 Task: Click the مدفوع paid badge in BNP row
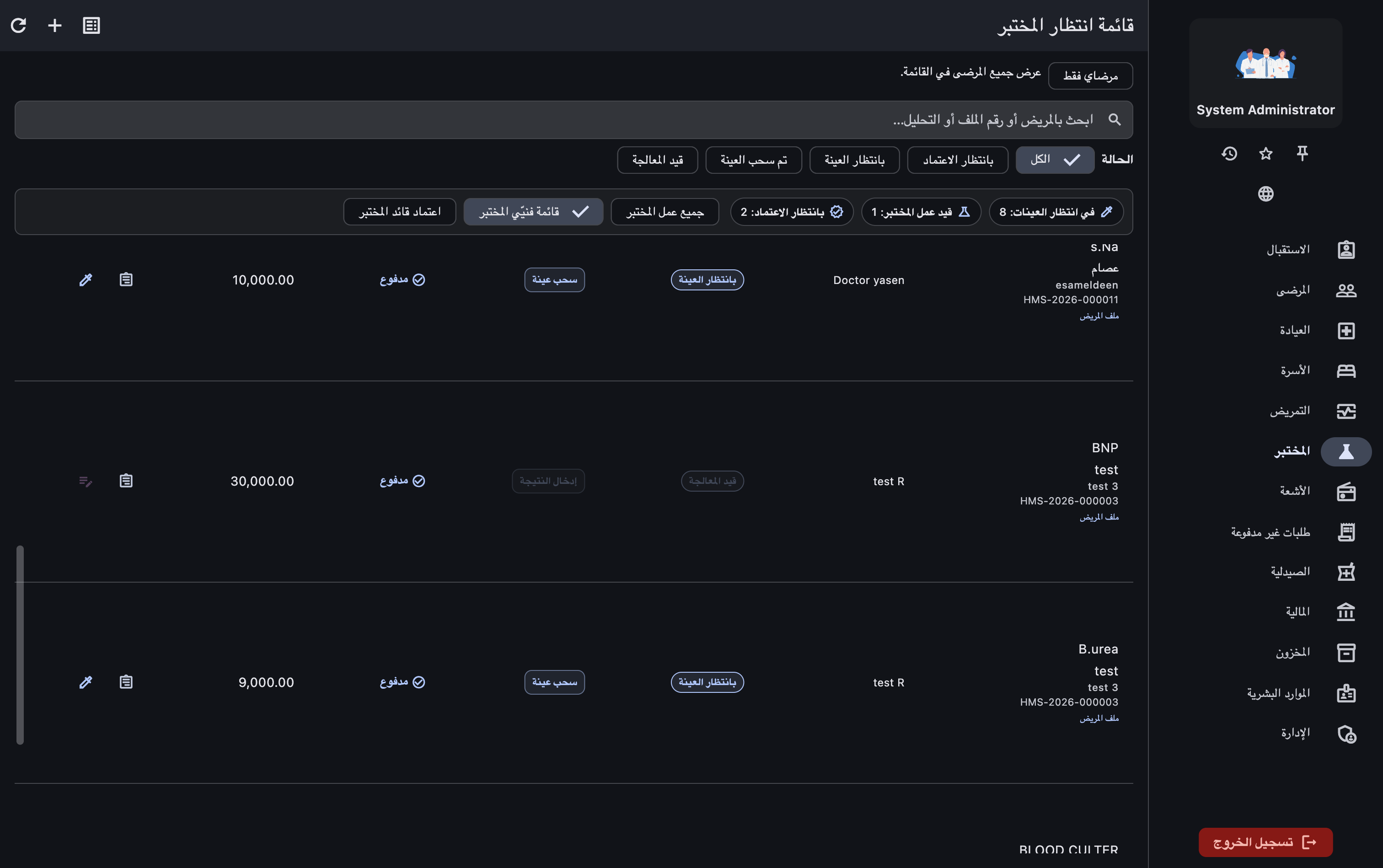402,481
